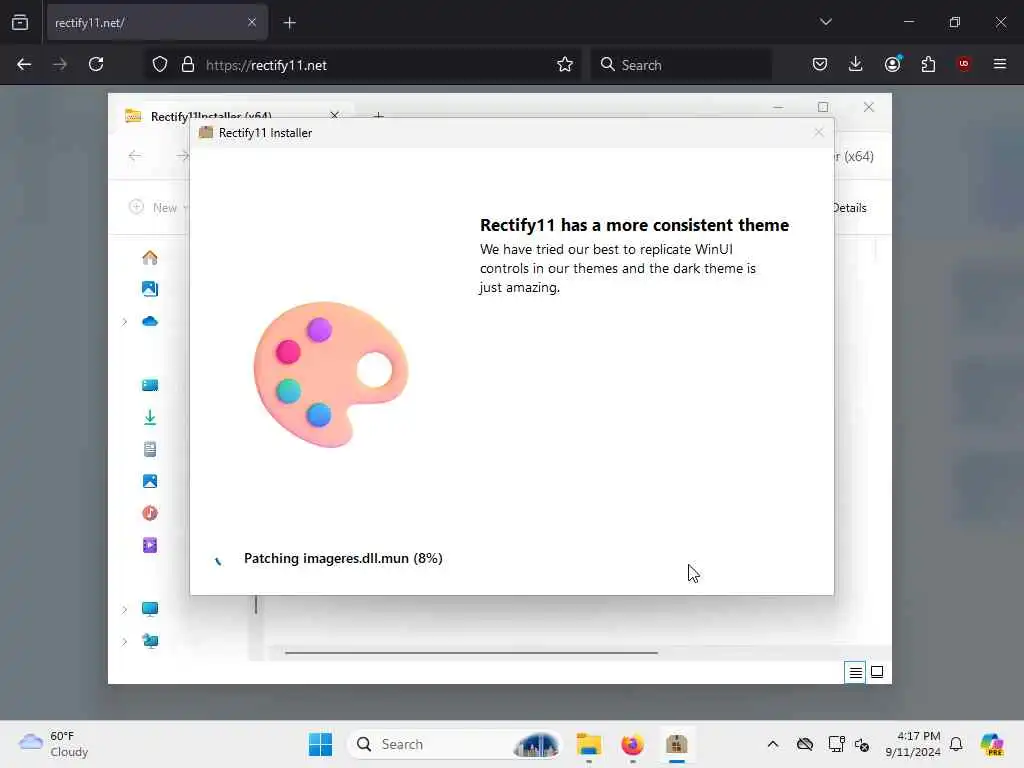Screen dimensions: 1024x768
Task: Click the Firefox back arrow button
Action: (x=24, y=65)
